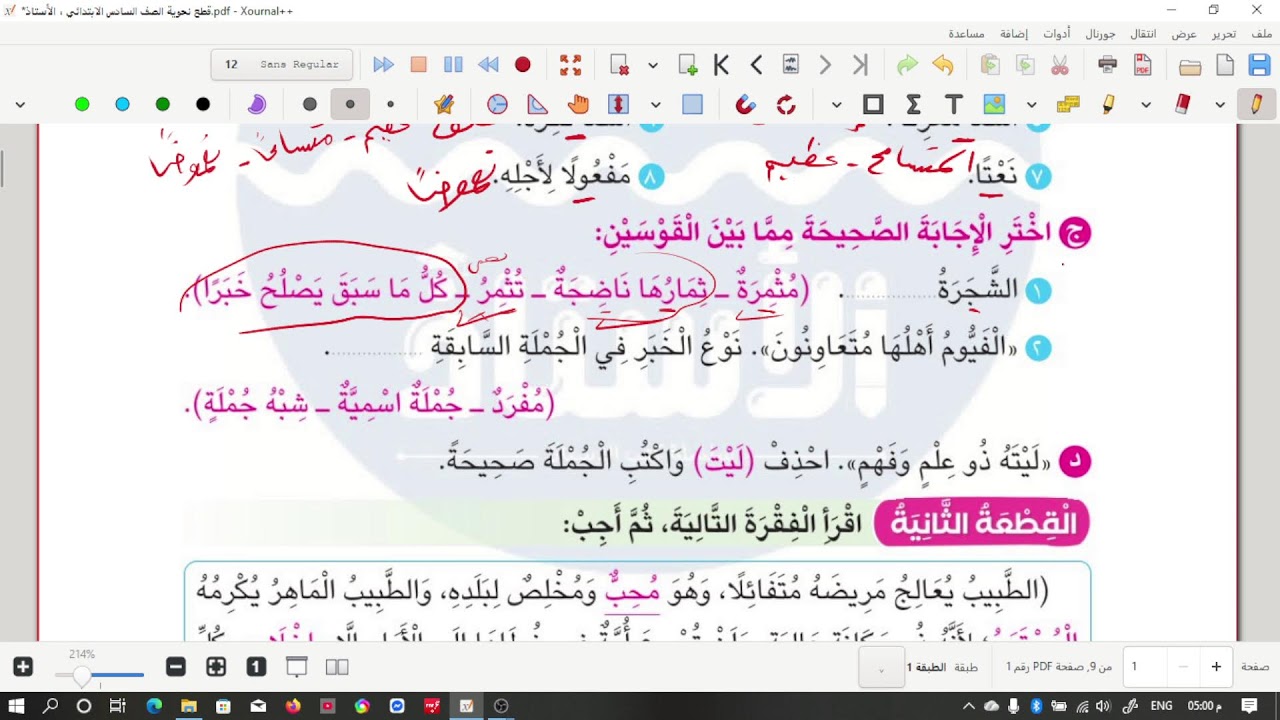Viewport: 1280px width, 720px height.
Task: Toggle grid snapping magnet icon
Action: 746,104
